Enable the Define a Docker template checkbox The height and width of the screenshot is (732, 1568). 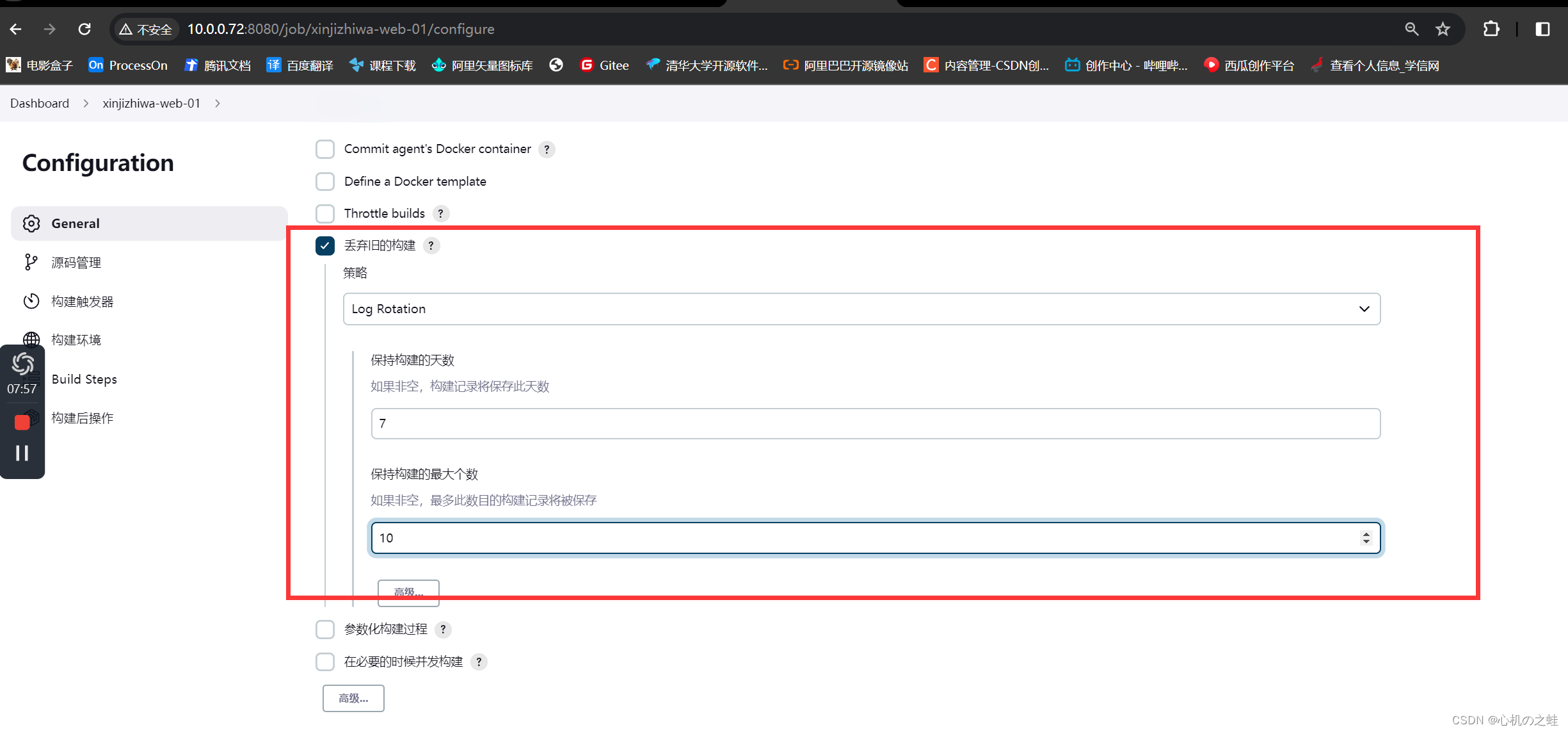[324, 181]
